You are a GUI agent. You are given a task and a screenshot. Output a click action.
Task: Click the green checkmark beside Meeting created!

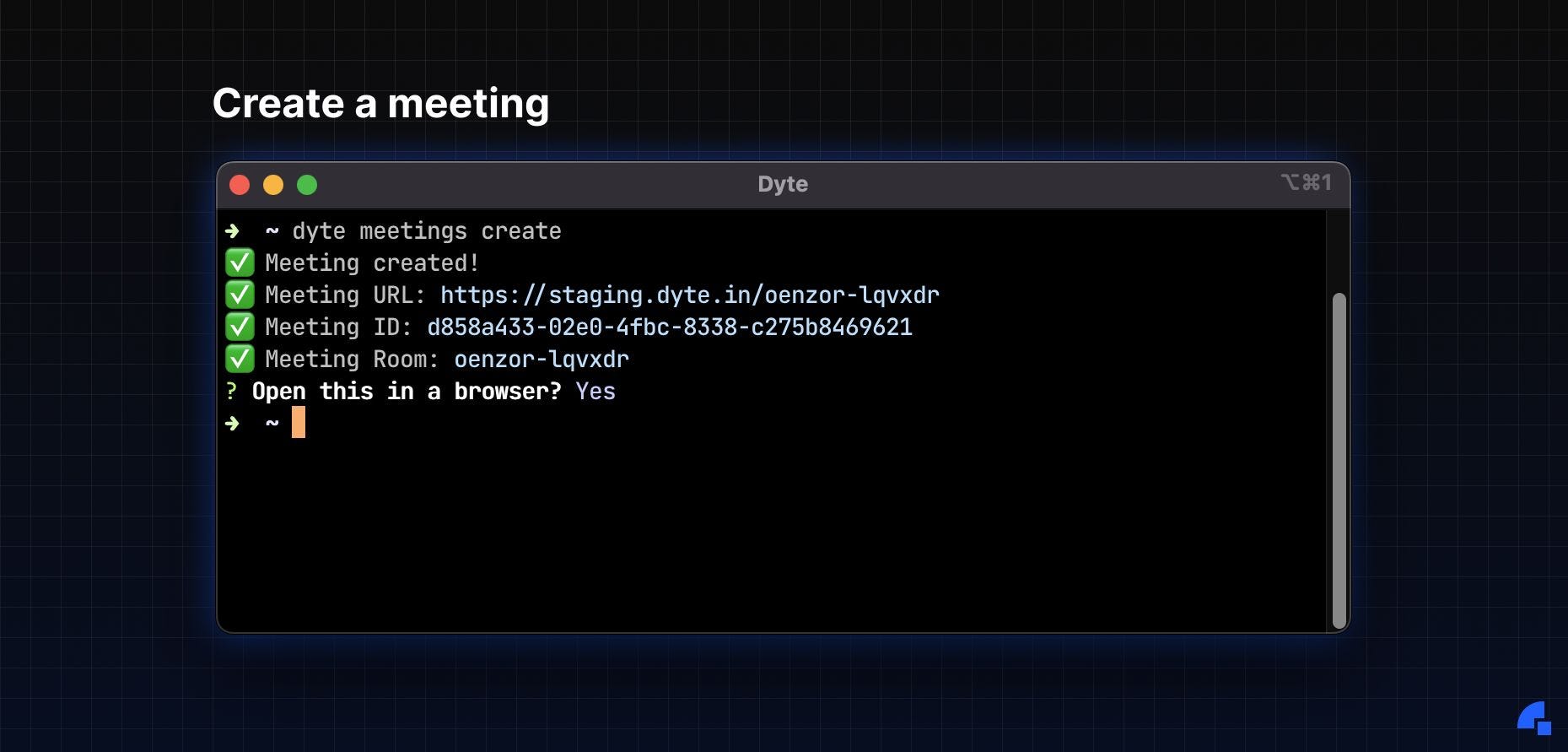[x=240, y=262]
